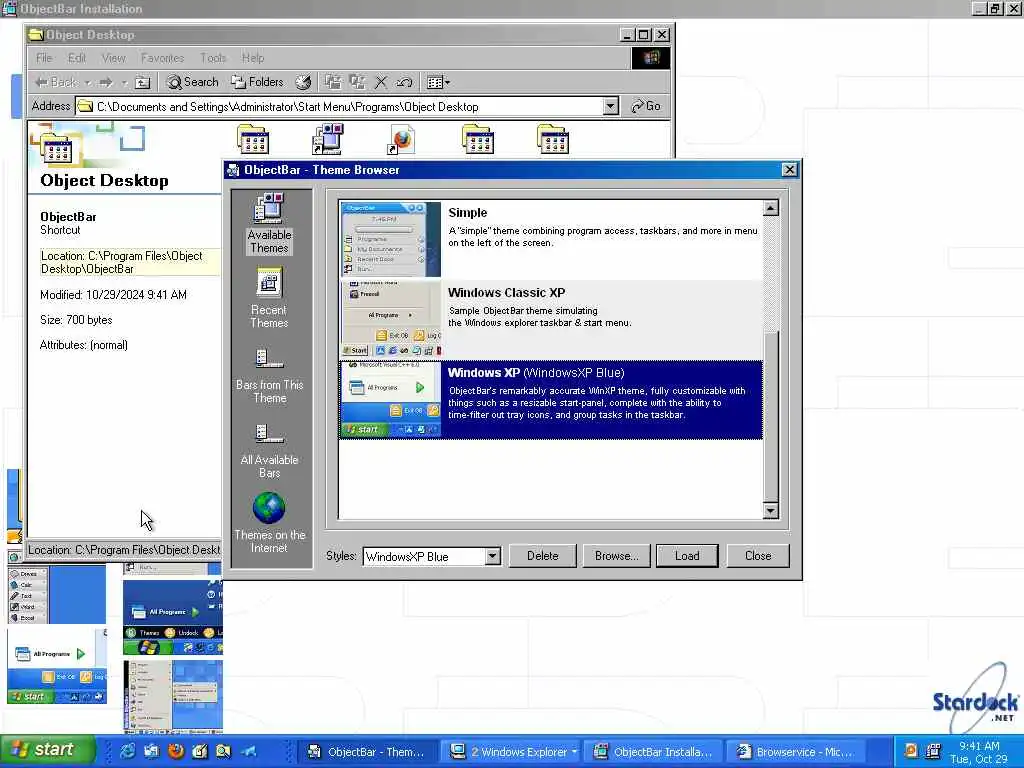Screen dimensions: 1024x768
Task: Toggle the Folders pane button
Action: coord(257,82)
